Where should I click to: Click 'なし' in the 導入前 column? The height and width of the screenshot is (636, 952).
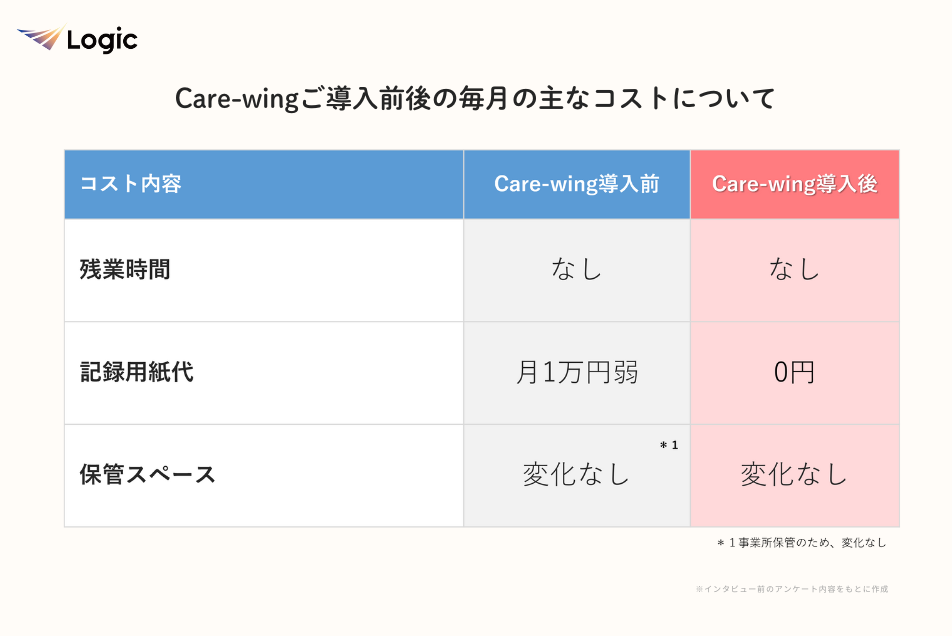pyautogui.click(x=577, y=270)
